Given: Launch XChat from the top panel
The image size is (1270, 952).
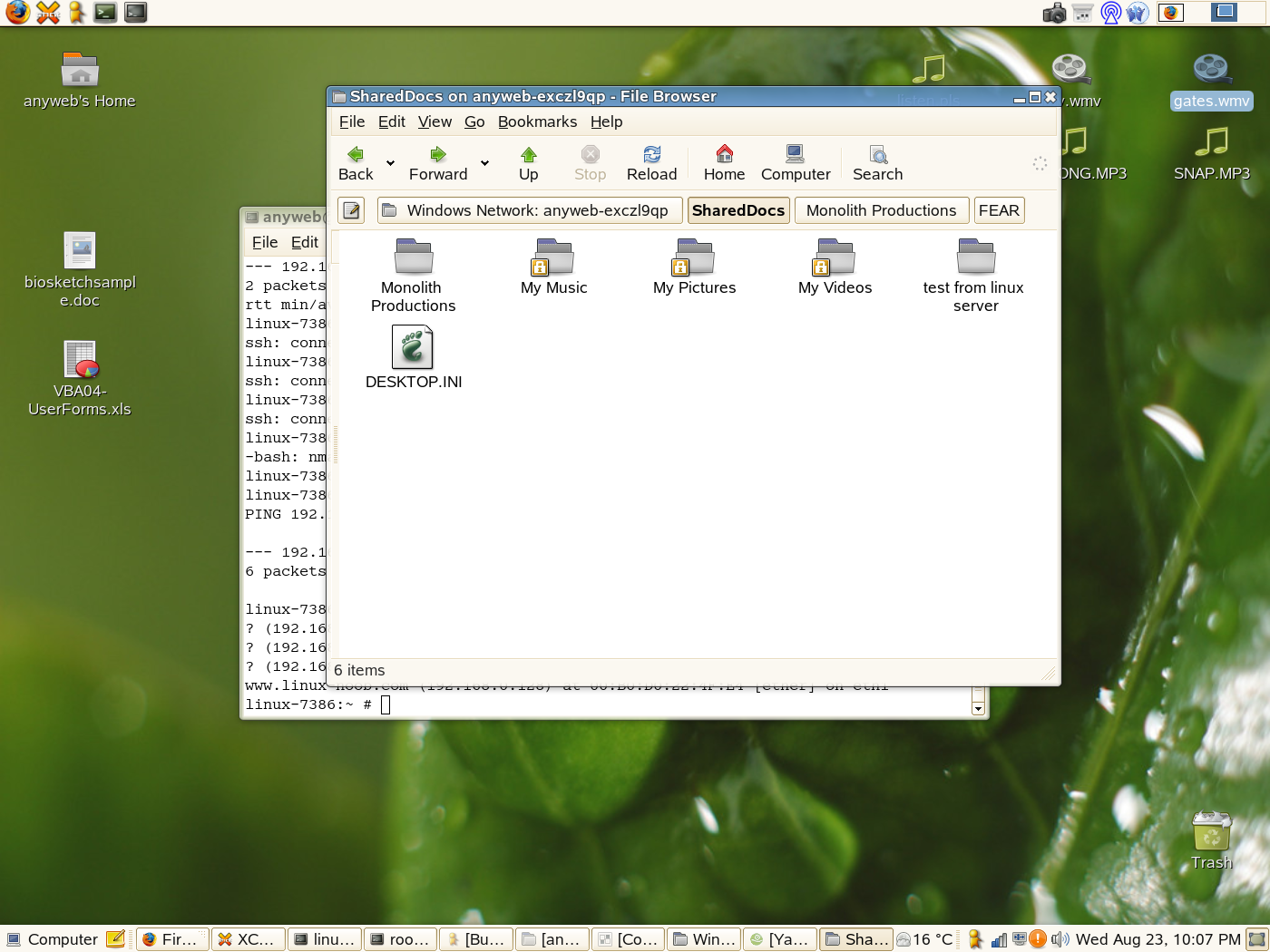Looking at the screenshot, I should [48, 13].
